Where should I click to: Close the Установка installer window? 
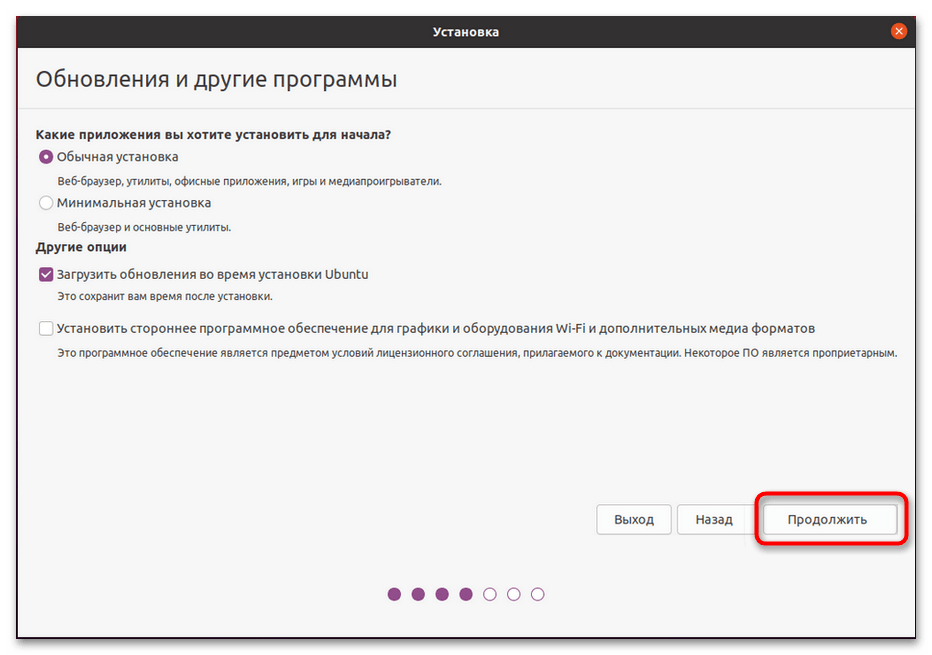click(899, 31)
